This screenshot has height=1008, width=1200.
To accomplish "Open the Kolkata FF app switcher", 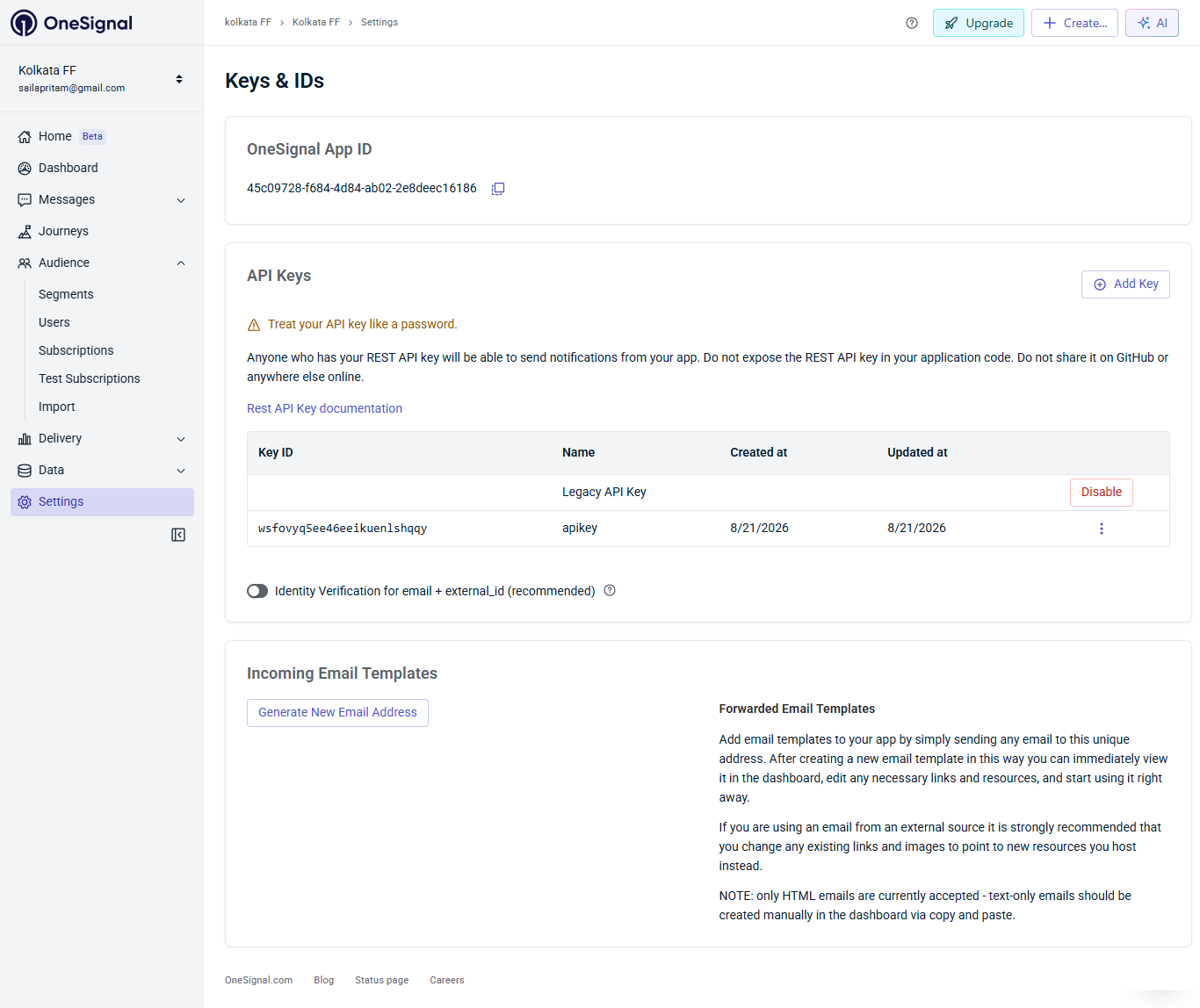I will coord(101,78).
